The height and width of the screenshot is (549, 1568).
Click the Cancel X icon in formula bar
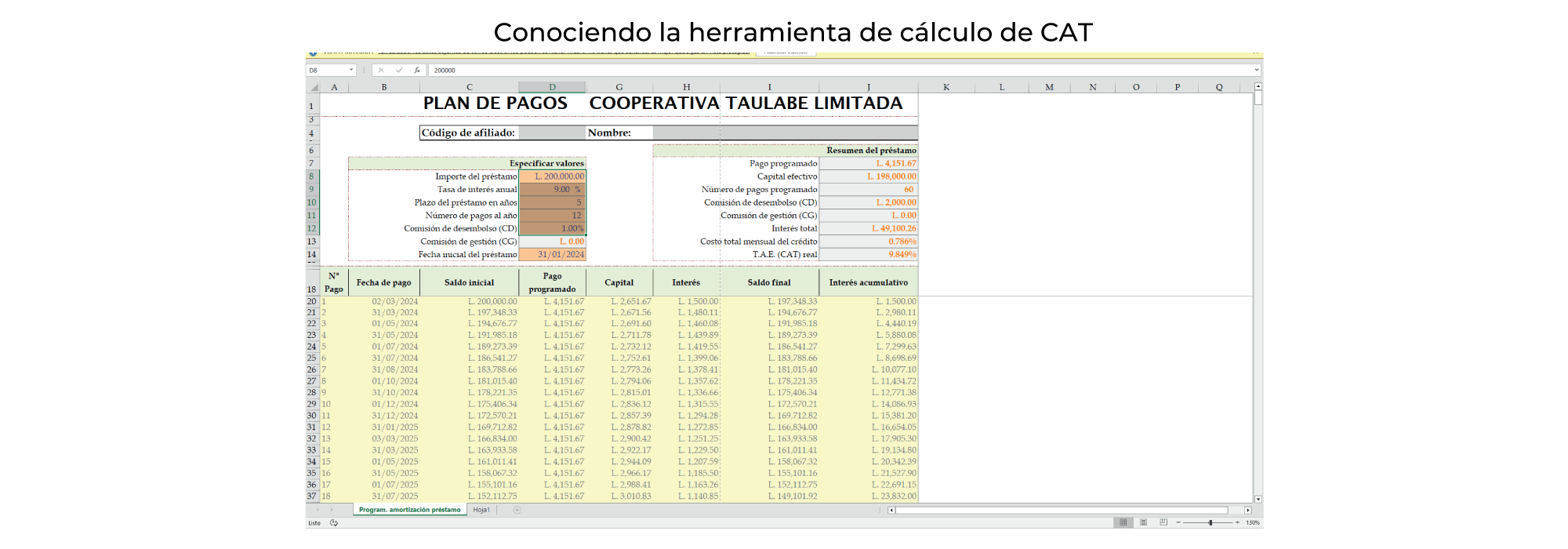tap(381, 70)
